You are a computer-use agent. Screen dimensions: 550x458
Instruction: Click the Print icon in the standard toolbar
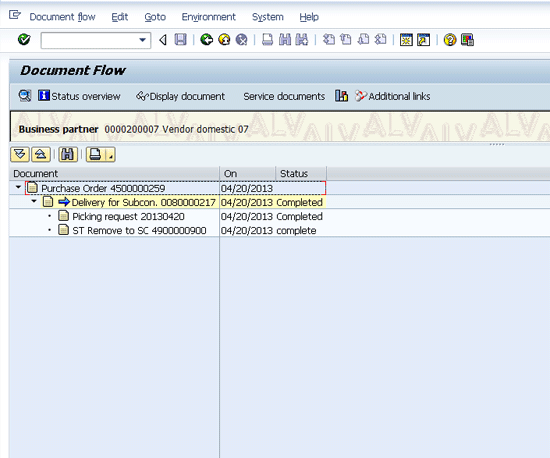coord(267,40)
